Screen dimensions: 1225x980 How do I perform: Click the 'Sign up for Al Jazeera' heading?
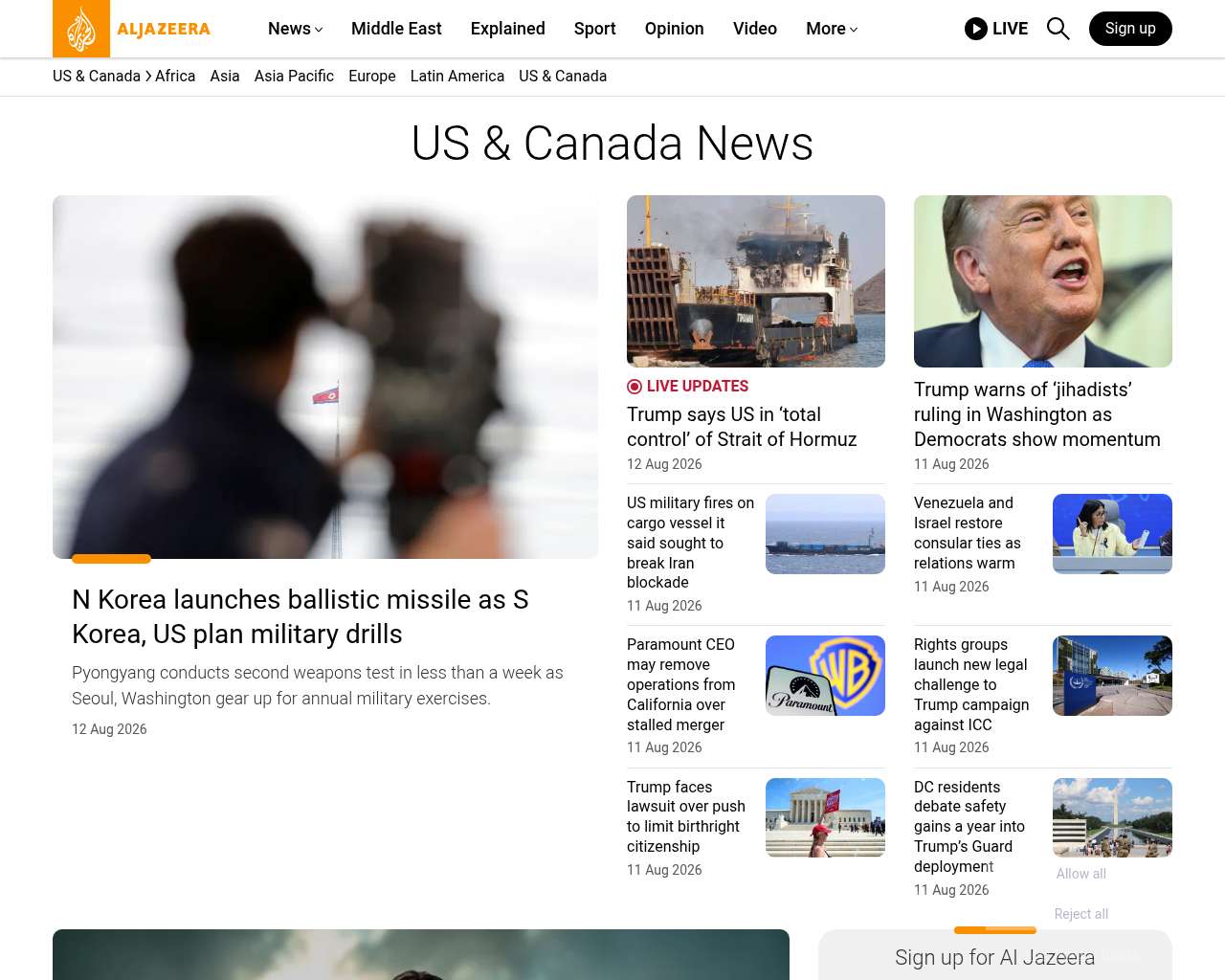[x=995, y=957]
